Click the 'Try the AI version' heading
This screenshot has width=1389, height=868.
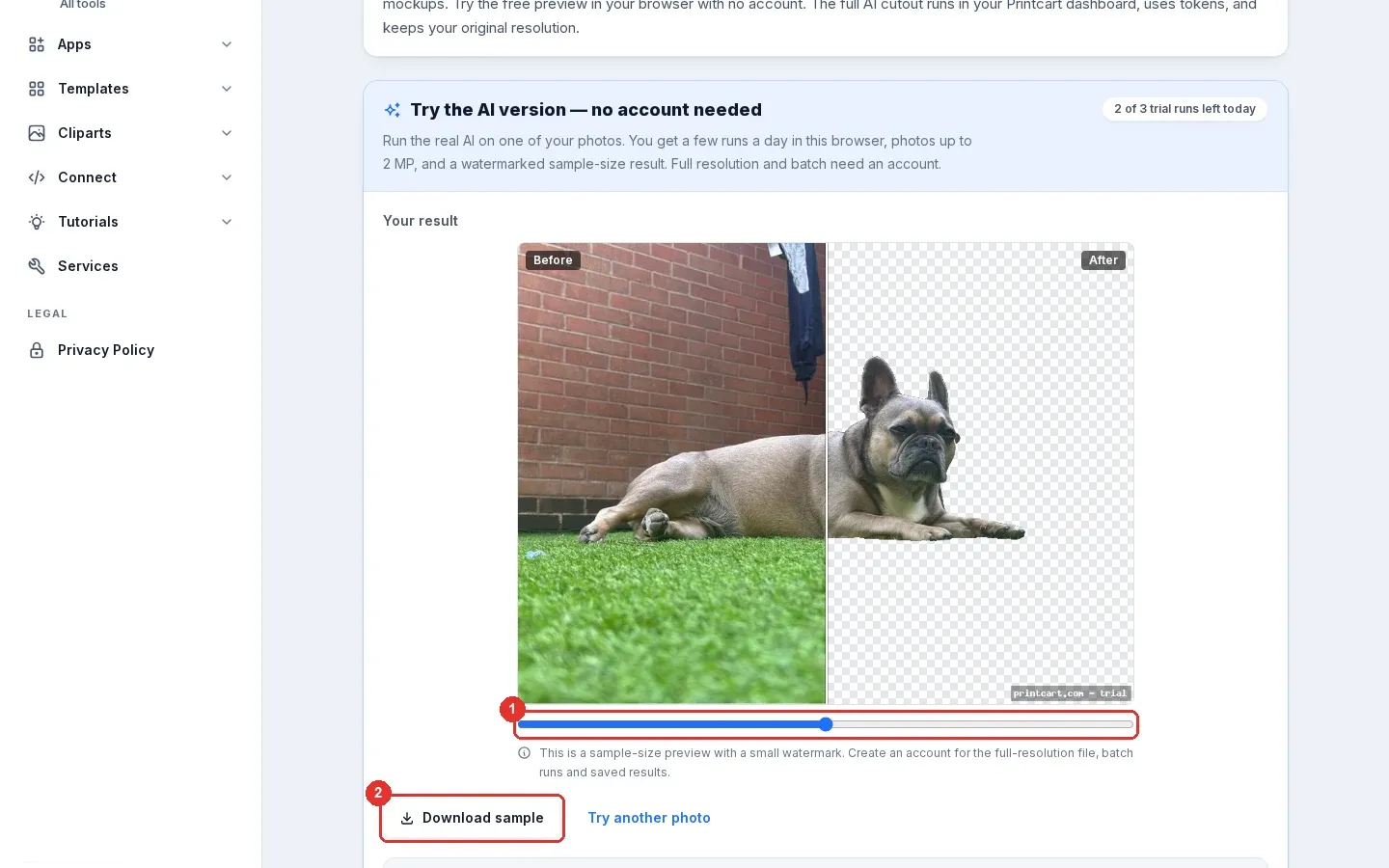pyautogui.click(x=586, y=110)
